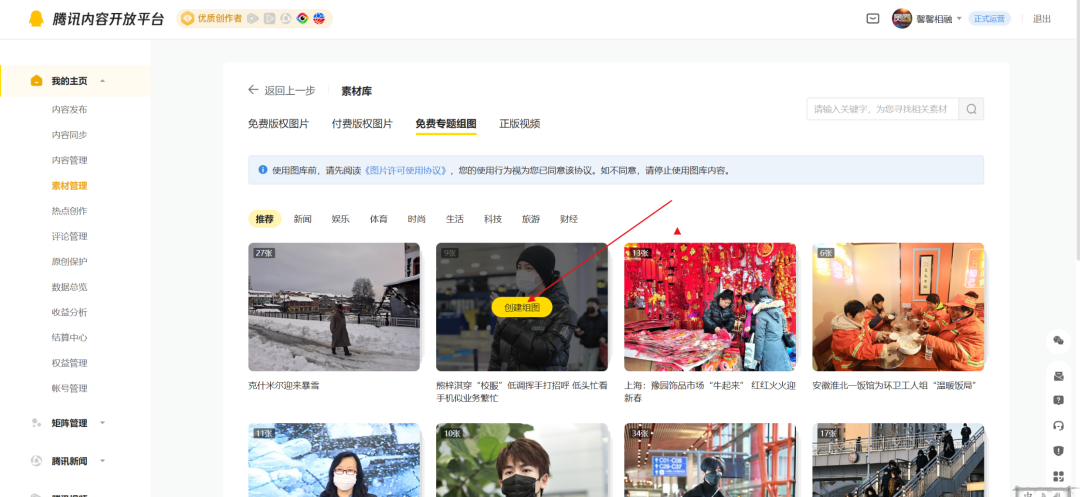Open 帐号管理 in the sidebar
Image resolution: width=1080 pixels, height=497 pixels.
pos(70,388)
